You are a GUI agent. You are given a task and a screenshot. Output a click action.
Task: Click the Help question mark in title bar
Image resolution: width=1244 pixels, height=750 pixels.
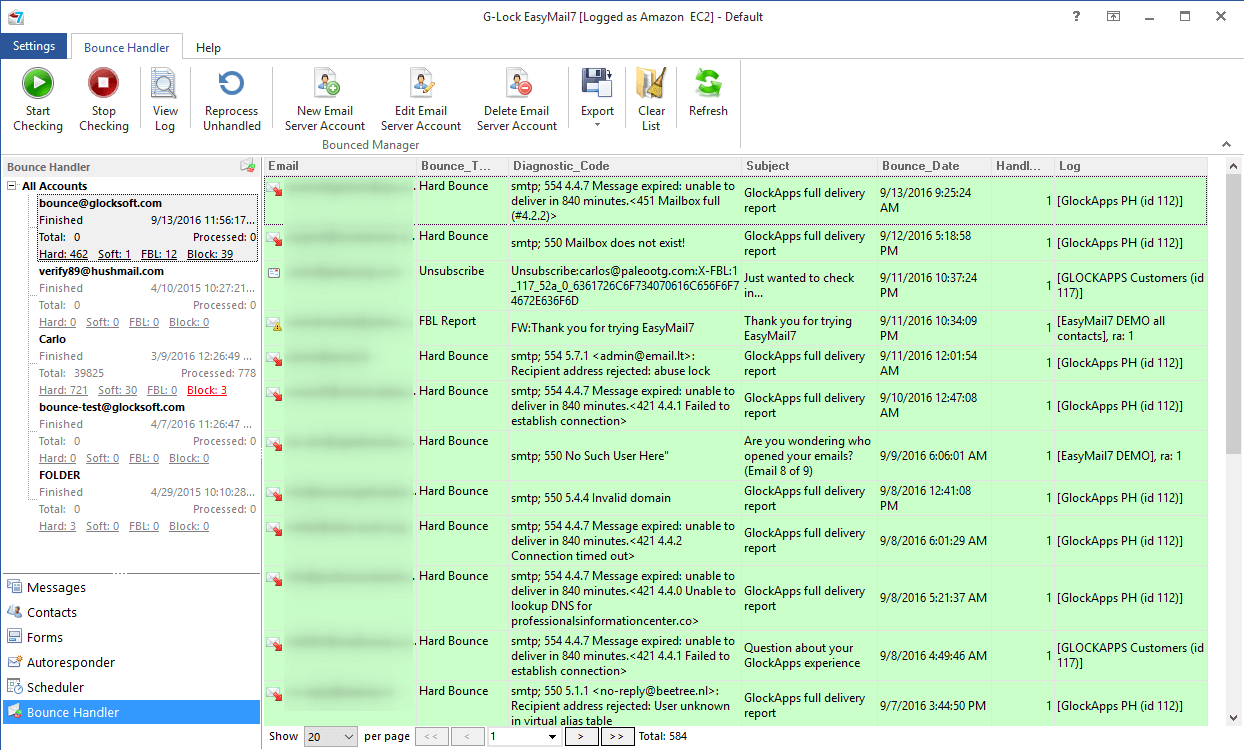[1076, 16]
